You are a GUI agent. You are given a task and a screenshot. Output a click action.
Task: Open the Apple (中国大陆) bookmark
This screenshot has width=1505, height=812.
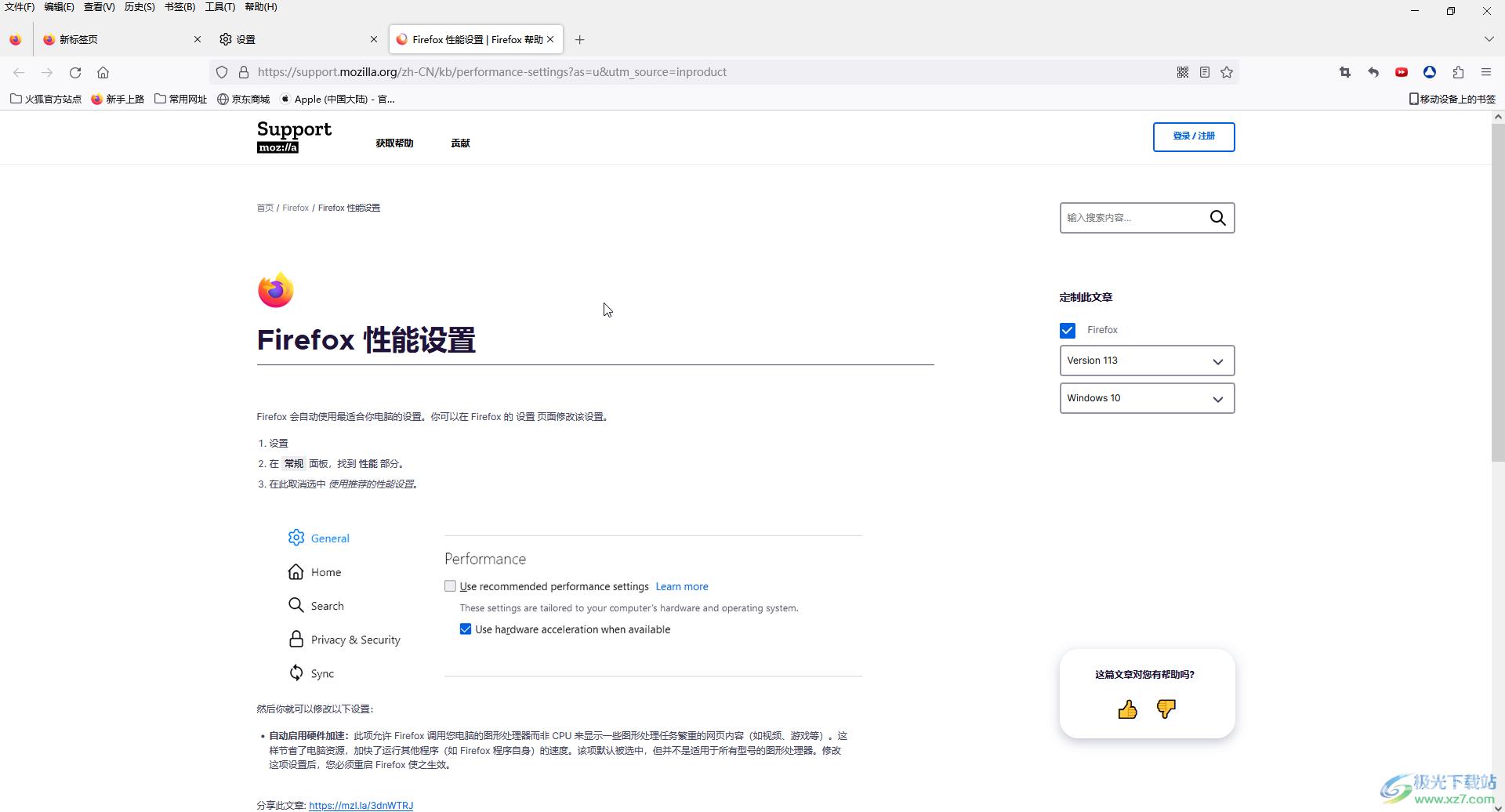337,99
